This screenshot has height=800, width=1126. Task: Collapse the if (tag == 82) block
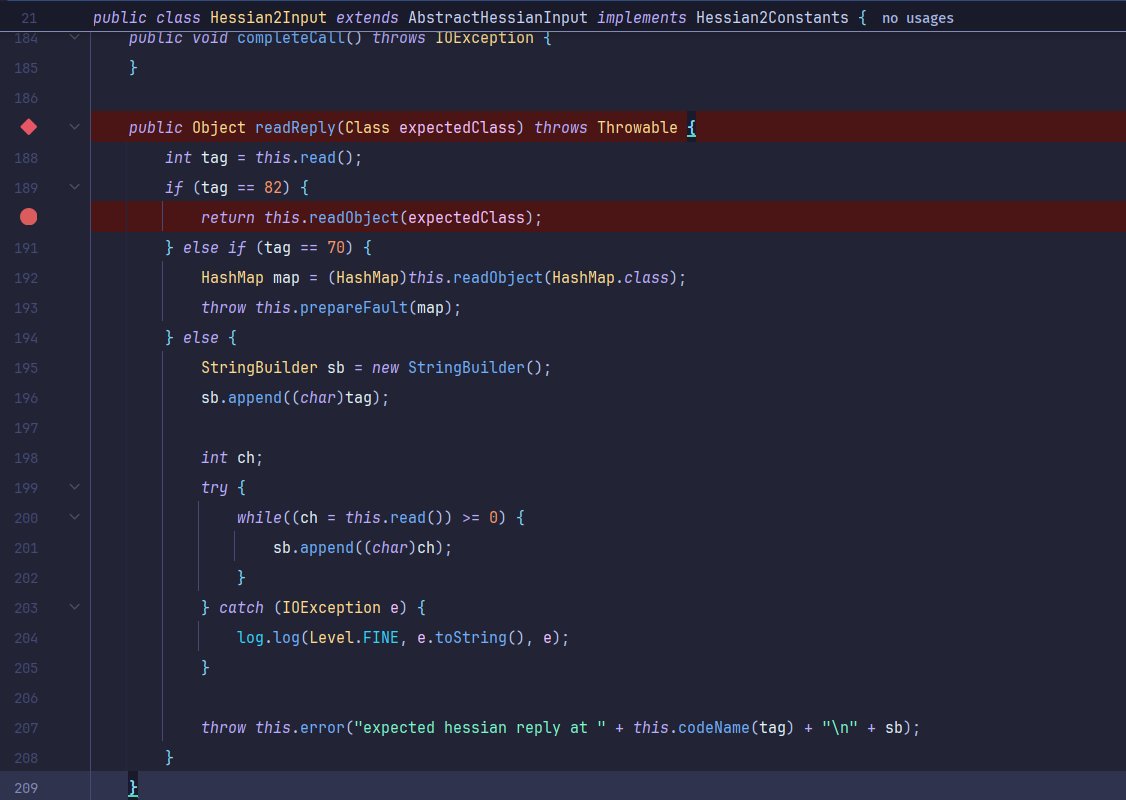pyautogui.click(x=74, y=187)
